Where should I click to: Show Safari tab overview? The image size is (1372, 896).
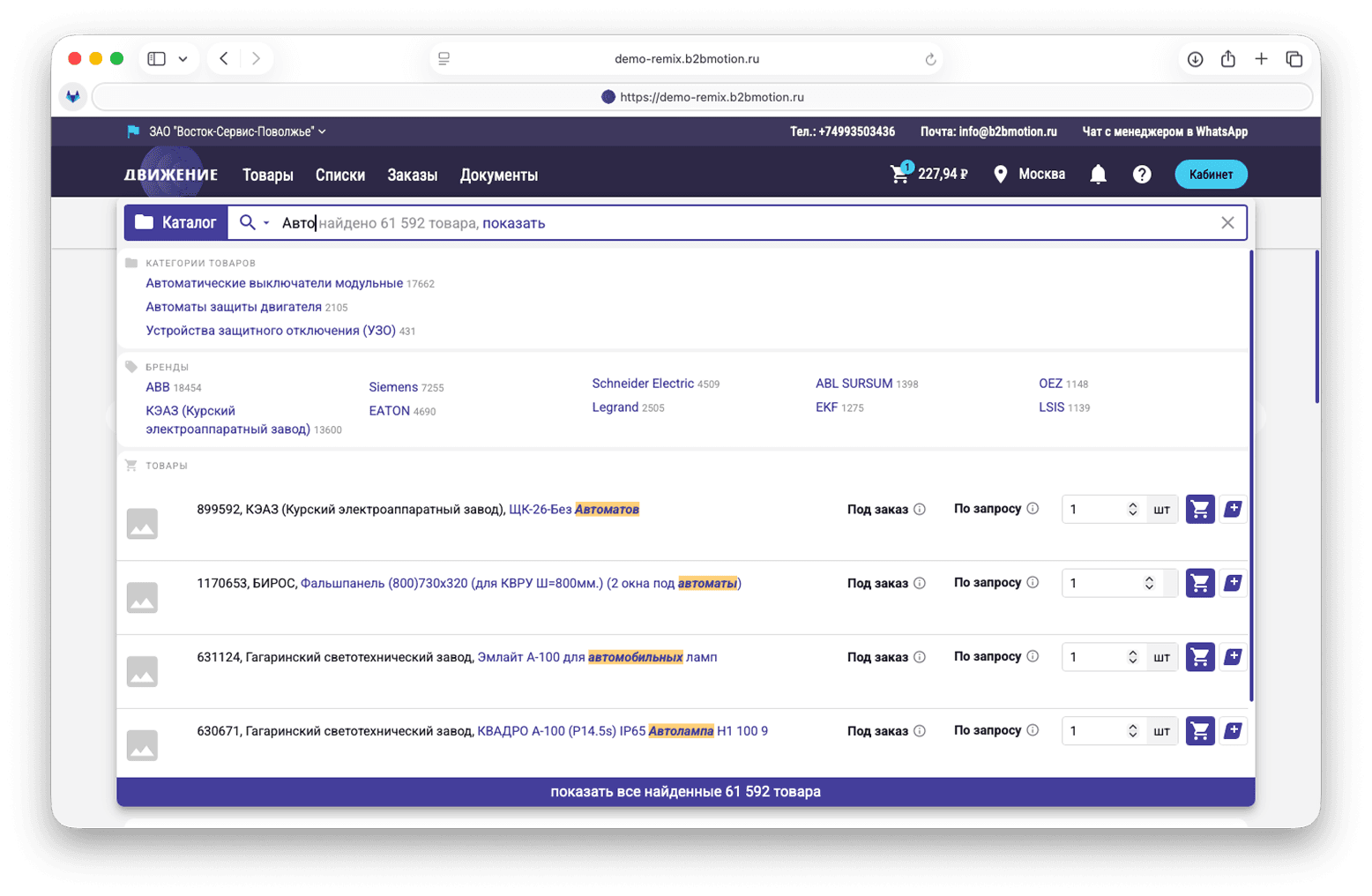(1294, 59)
